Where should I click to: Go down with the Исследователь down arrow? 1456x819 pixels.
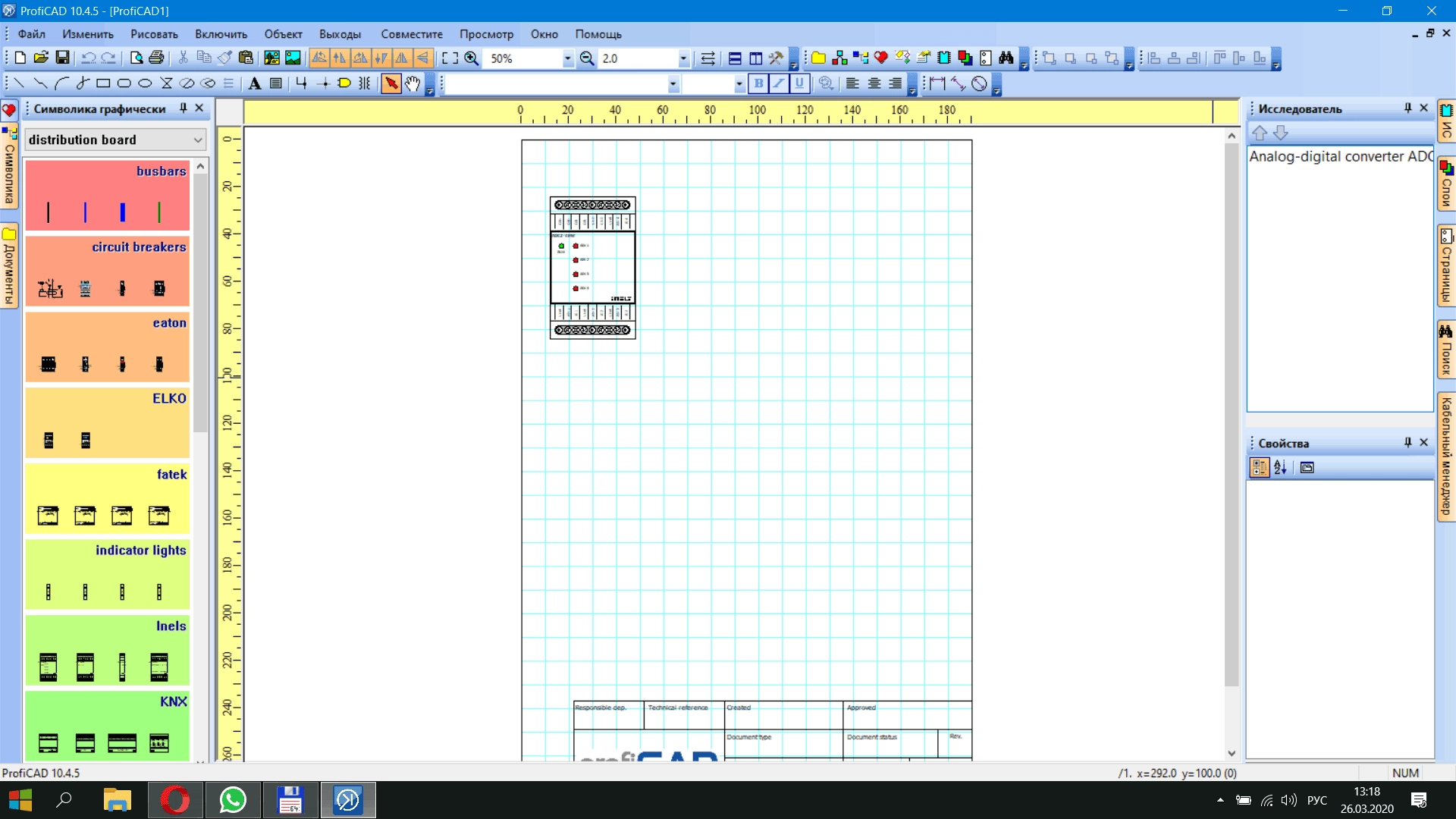[1281, 133]
